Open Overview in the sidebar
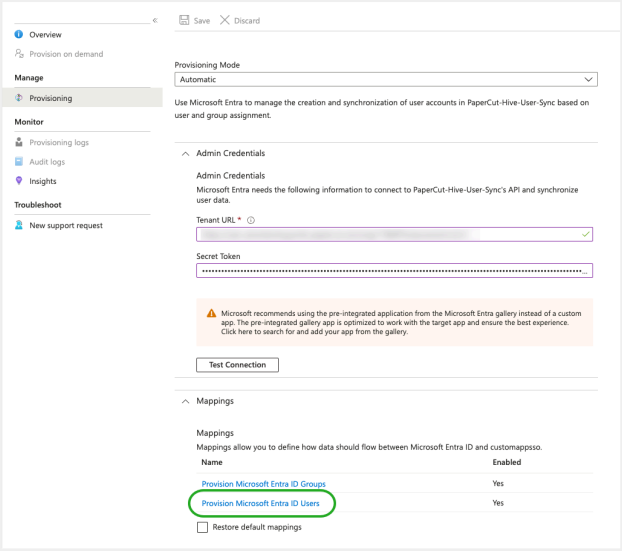The height and width of the screenshot is (551, 622). [x=45, y=35]
